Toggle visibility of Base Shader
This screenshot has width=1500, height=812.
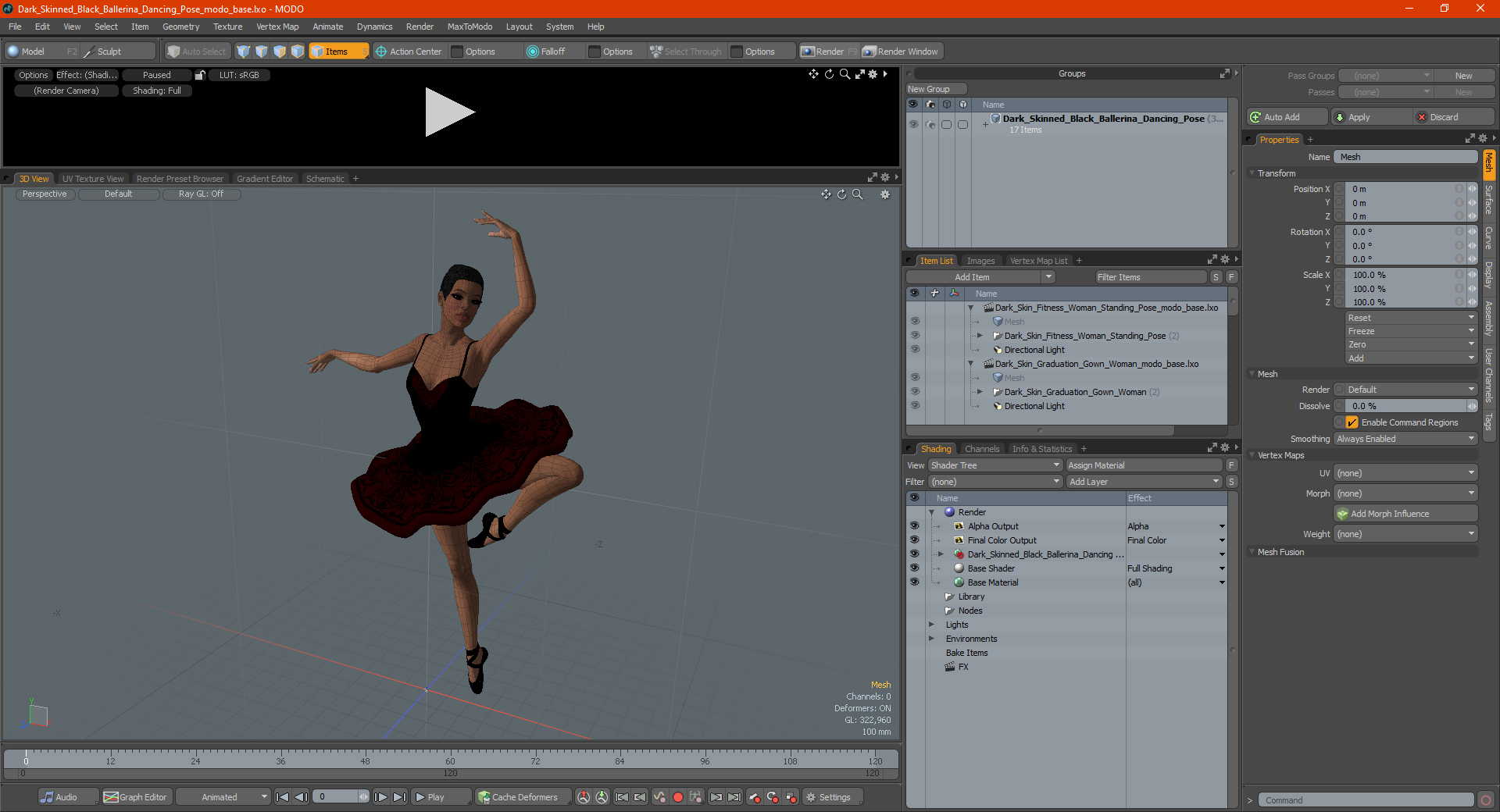pos(914,568)
